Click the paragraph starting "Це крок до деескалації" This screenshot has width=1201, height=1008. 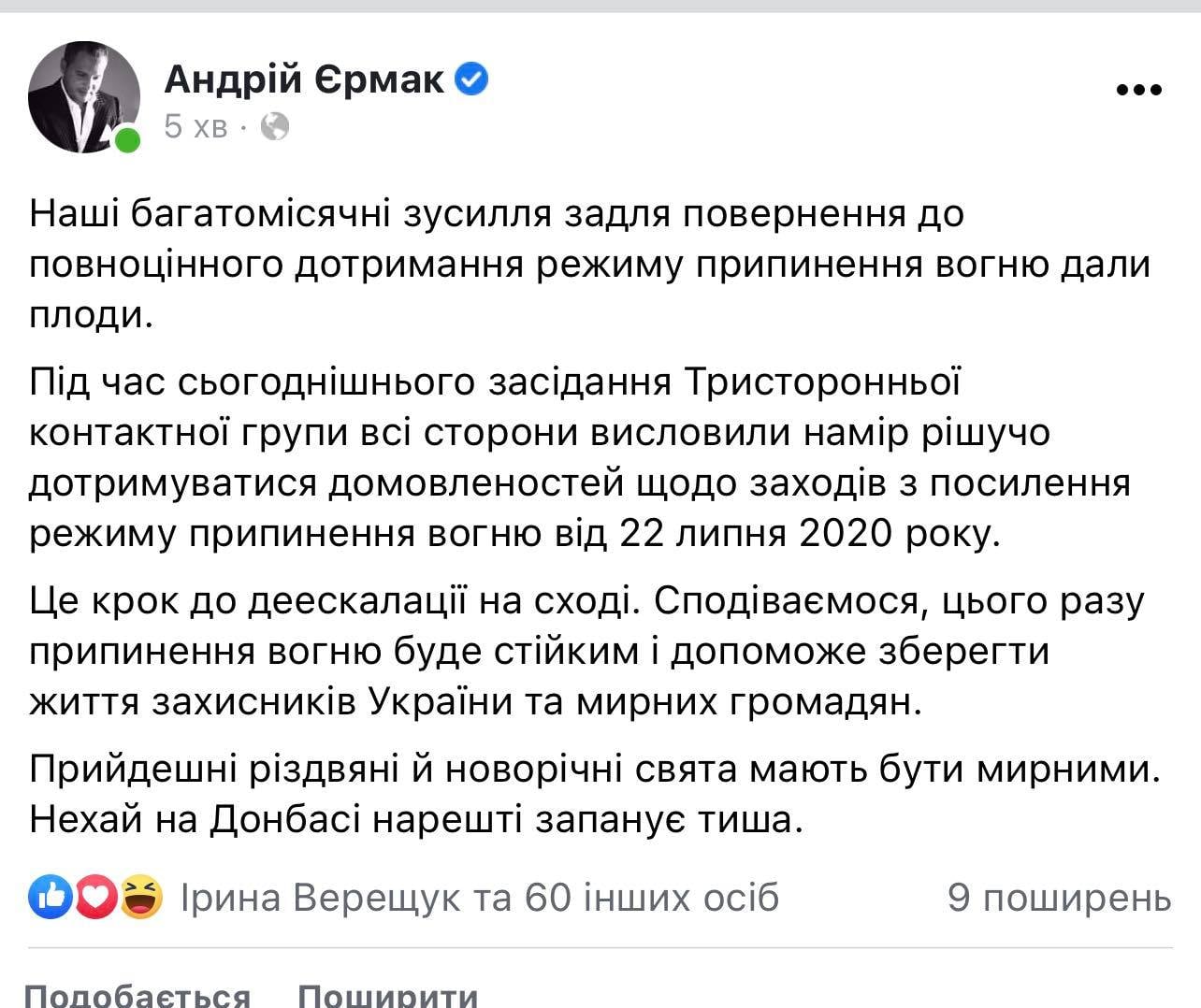[x=586, y=652]
